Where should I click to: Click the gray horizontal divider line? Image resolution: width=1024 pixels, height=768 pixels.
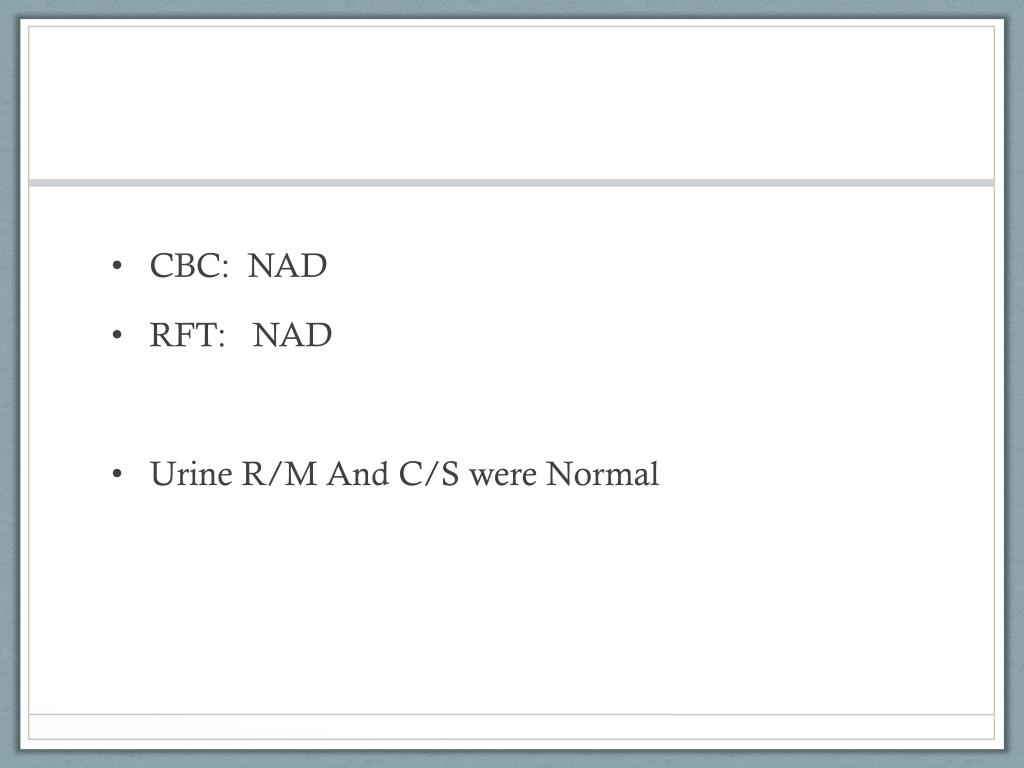coord(511,183)
